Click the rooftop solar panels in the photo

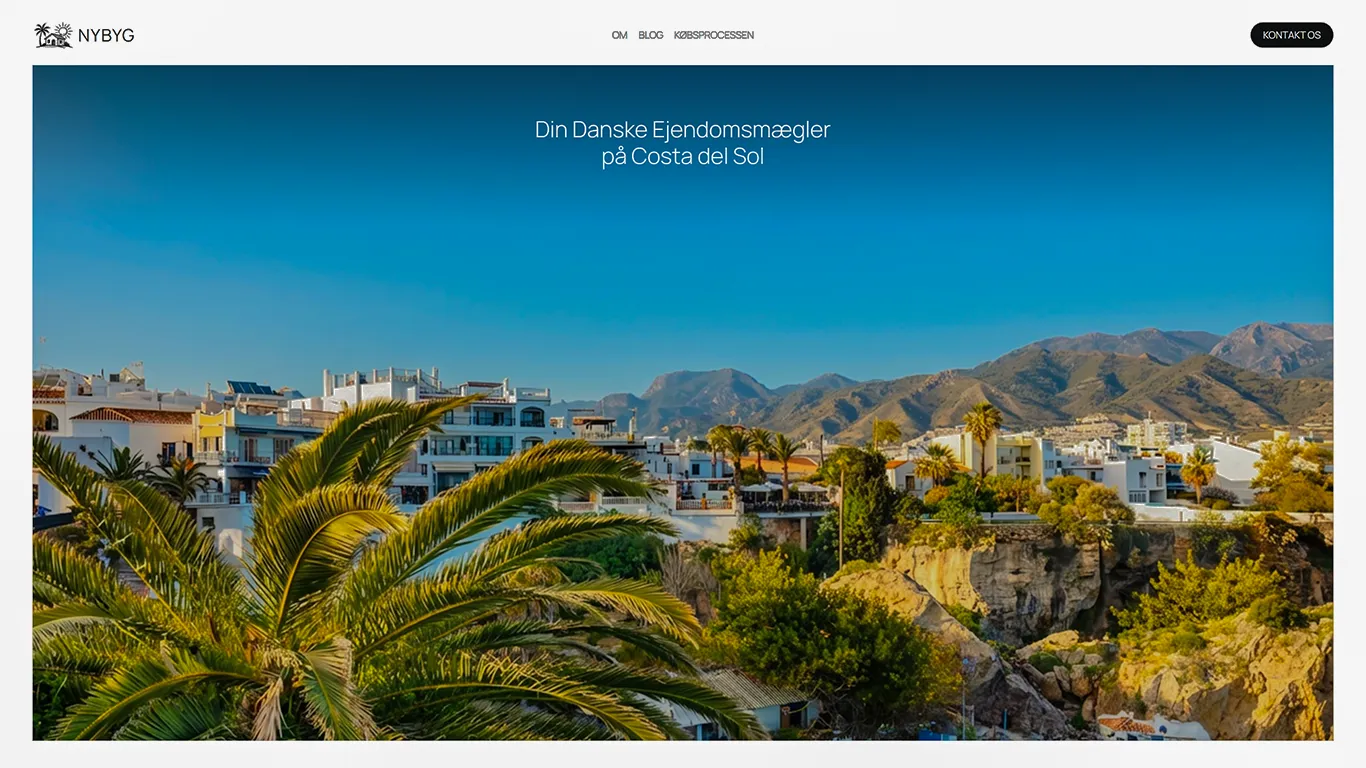[250, 388]
